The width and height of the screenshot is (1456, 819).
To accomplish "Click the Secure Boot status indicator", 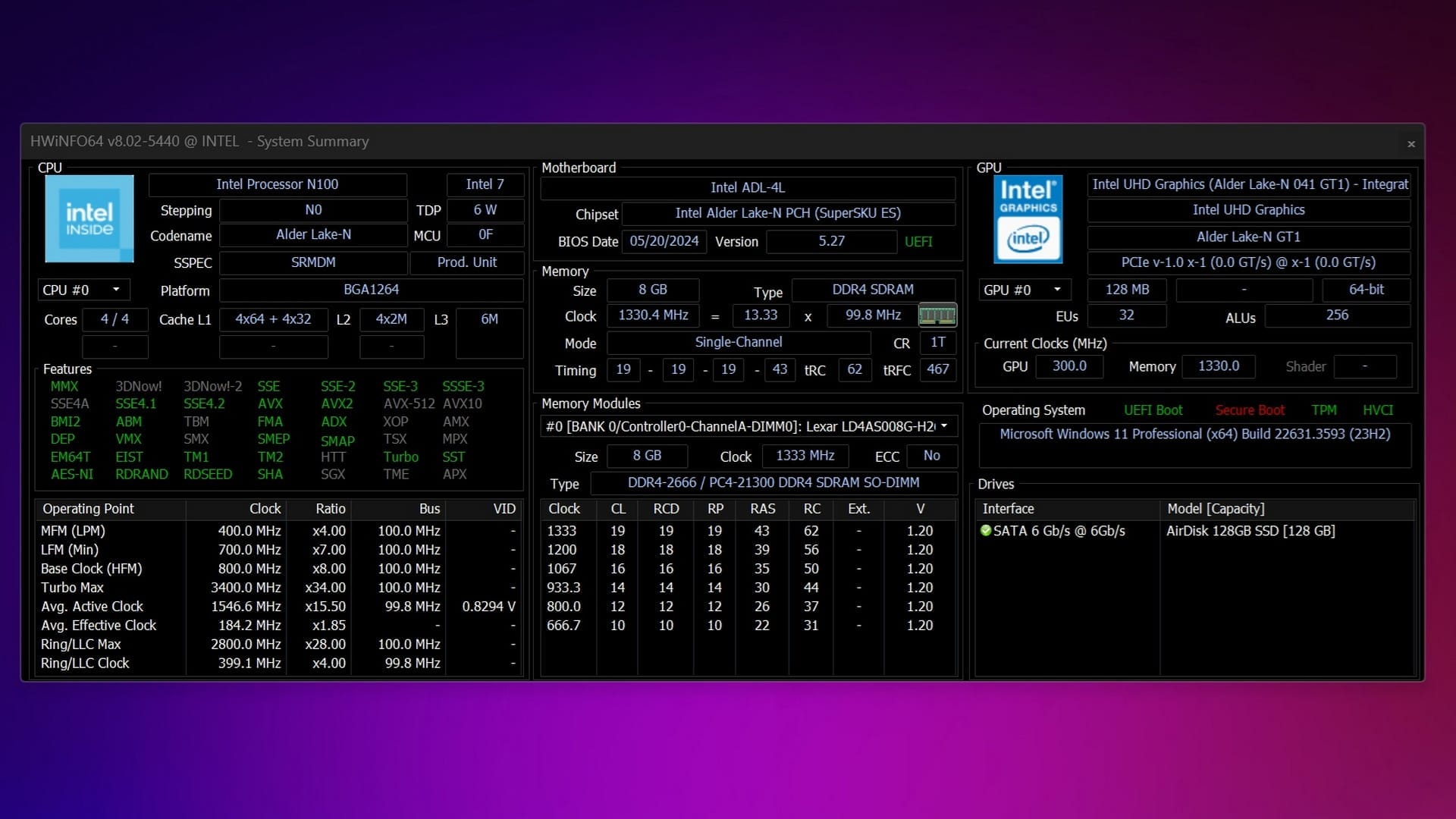I will [1250, 410].
